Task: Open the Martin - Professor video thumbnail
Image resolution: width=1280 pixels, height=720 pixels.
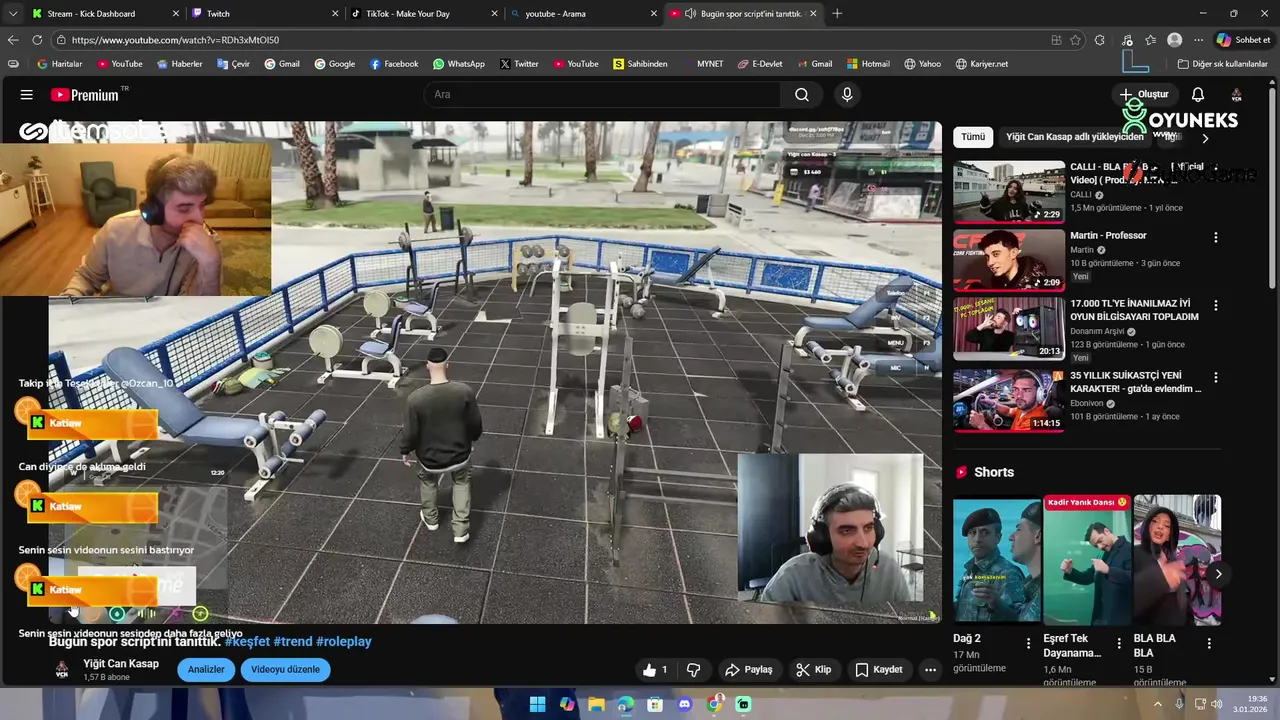Action: [1008, 260]
